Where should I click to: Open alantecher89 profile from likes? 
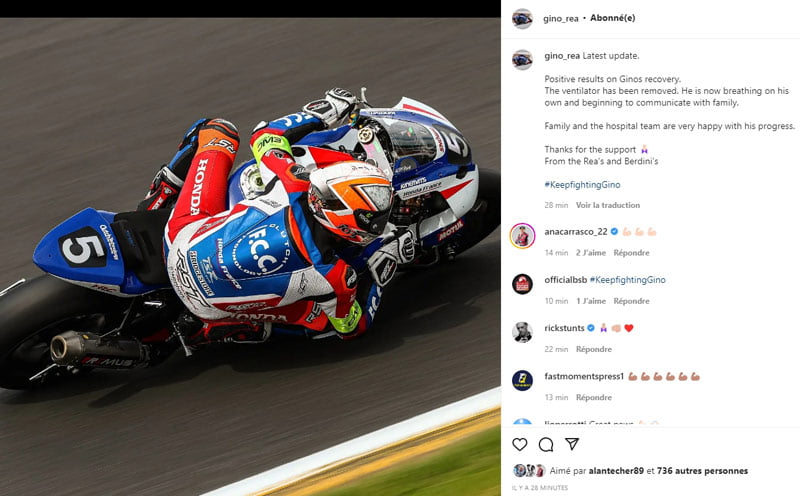coord(616,471)
